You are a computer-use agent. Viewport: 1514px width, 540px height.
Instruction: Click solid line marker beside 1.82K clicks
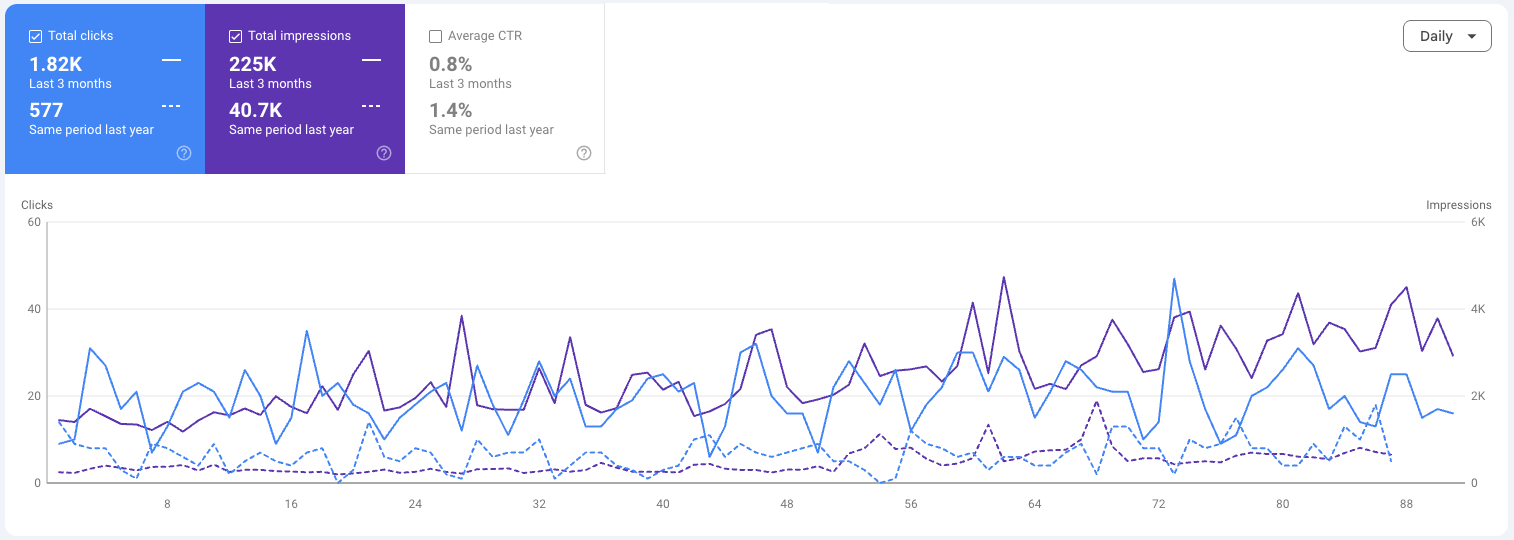[171, 60]
